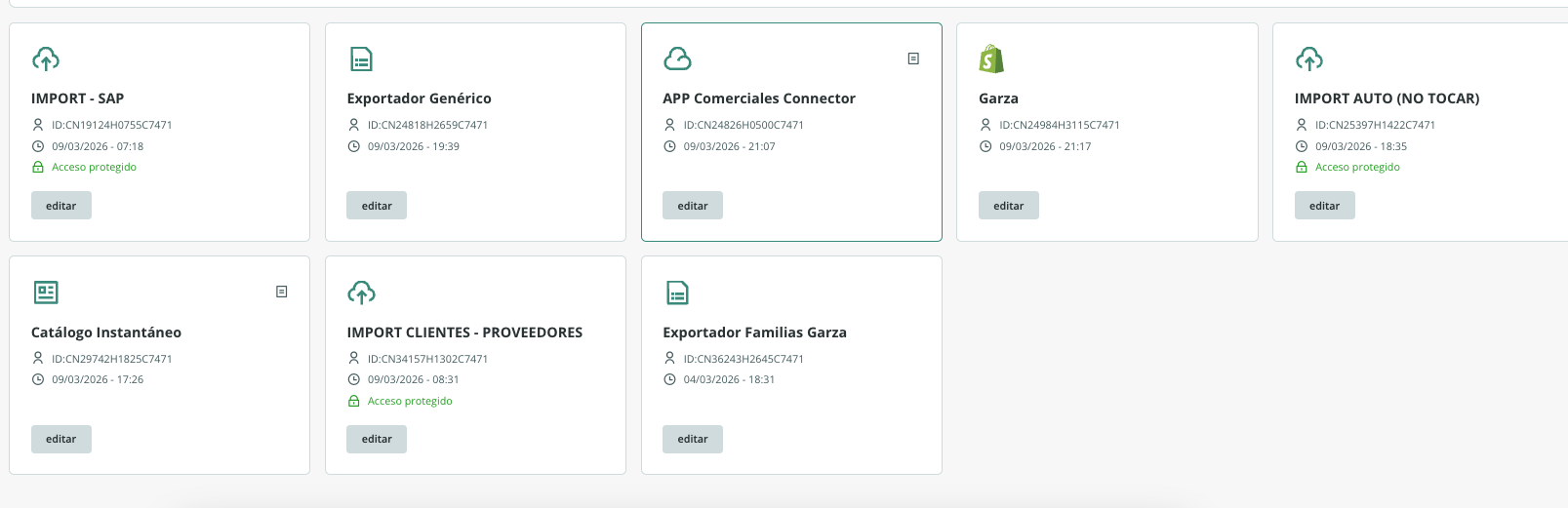Click the text ID:CN25397H1422C7471

point(1376,125)
